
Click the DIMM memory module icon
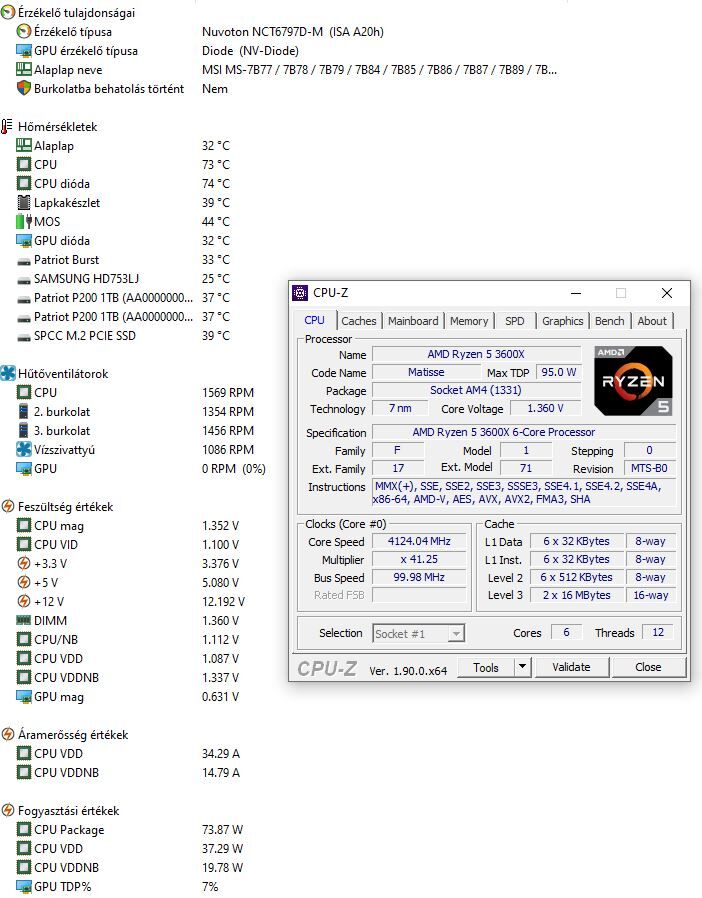[x=23, y=620]
